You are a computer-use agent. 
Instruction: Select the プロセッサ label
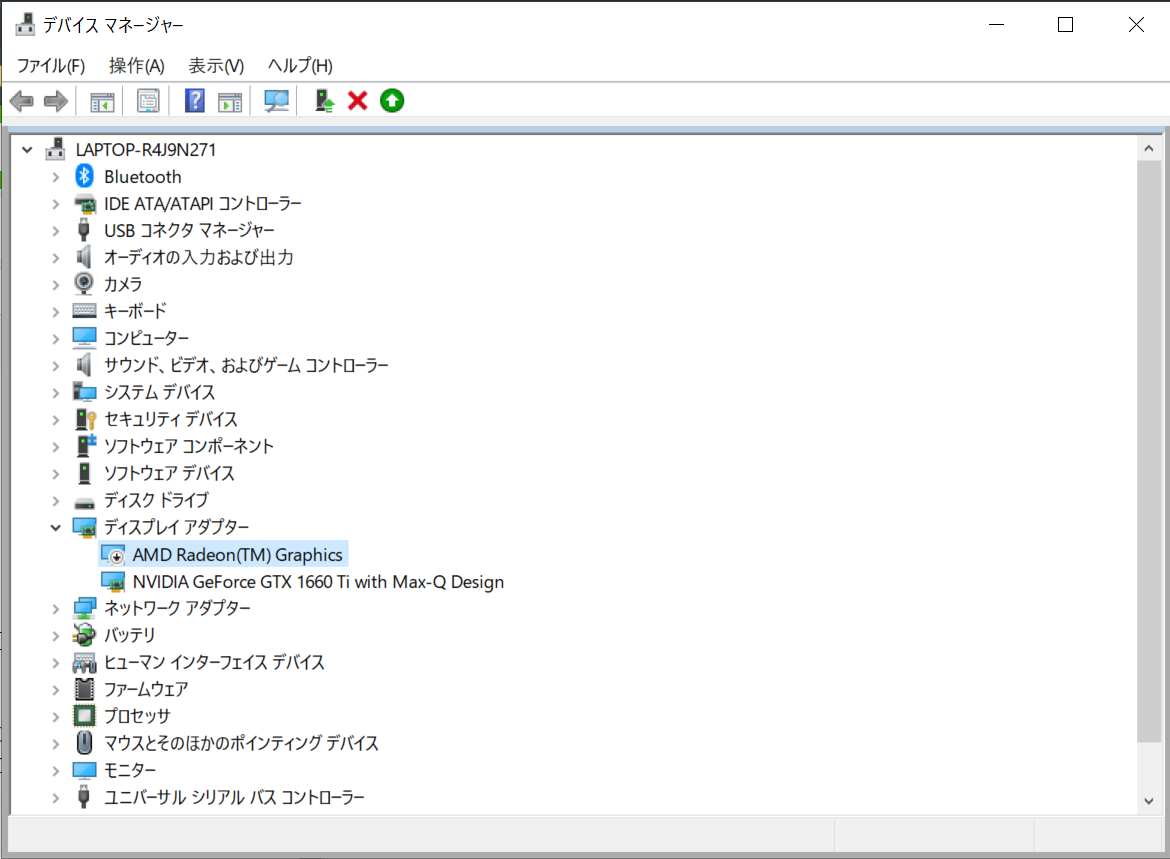[137, 716]
